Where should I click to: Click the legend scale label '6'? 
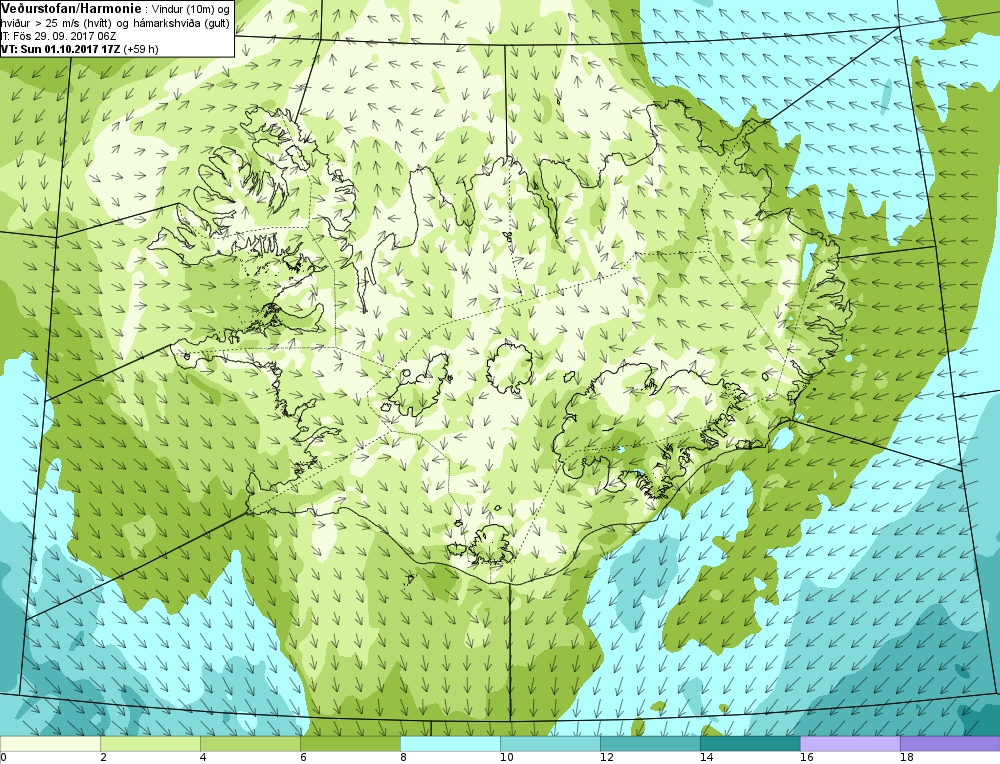coord(304,758)
